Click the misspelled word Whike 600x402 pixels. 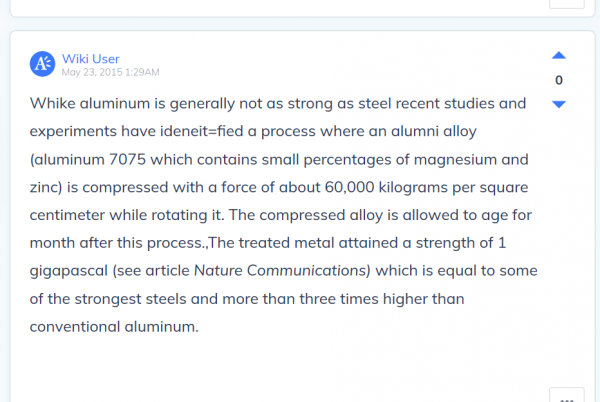point(52,103)
